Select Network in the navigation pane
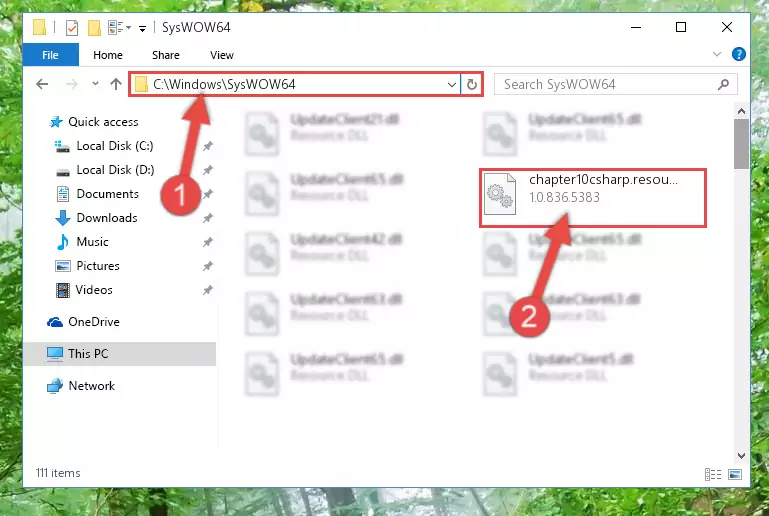769x516 pixels. [81, 386]
